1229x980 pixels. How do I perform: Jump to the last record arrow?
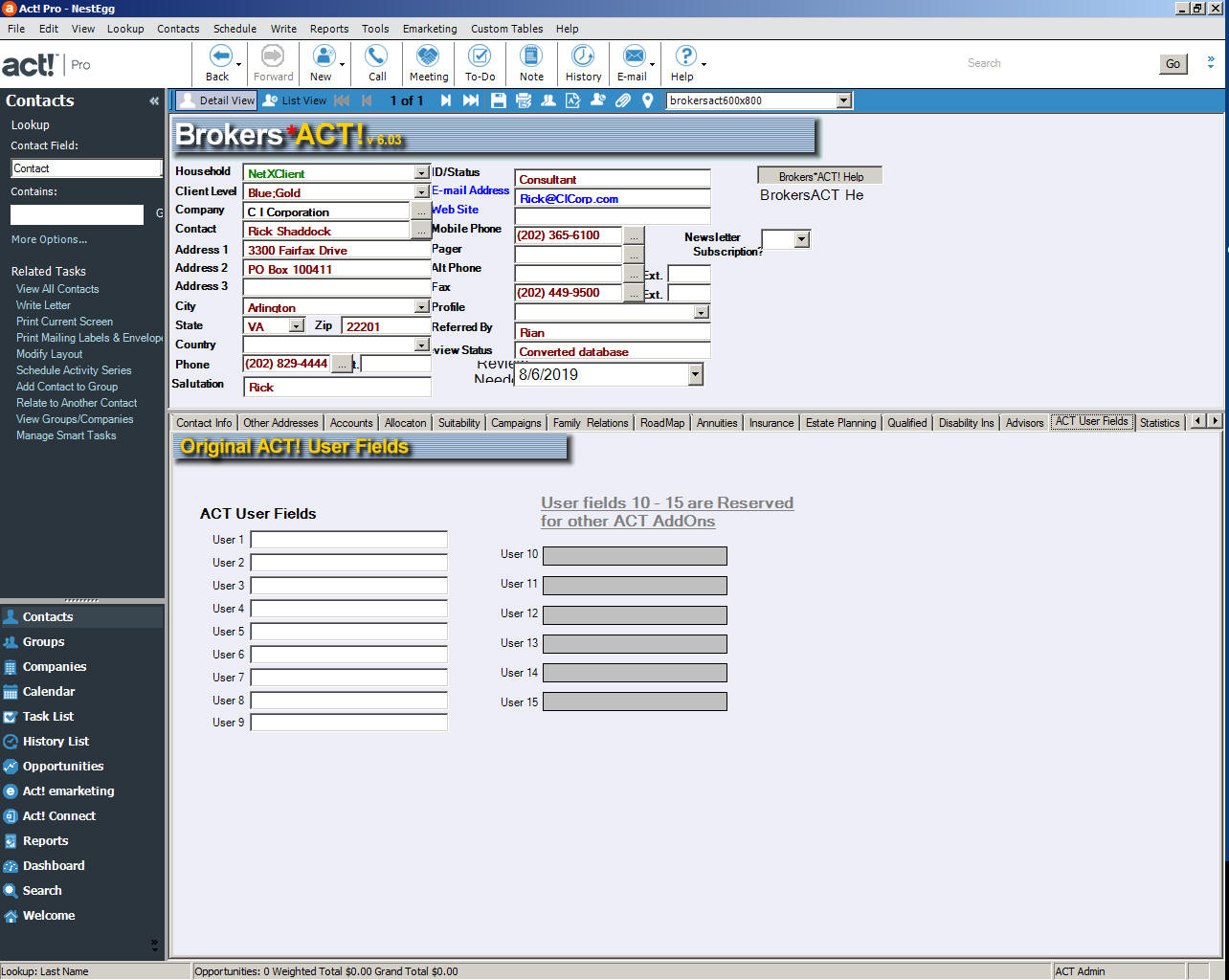(471, 100)
